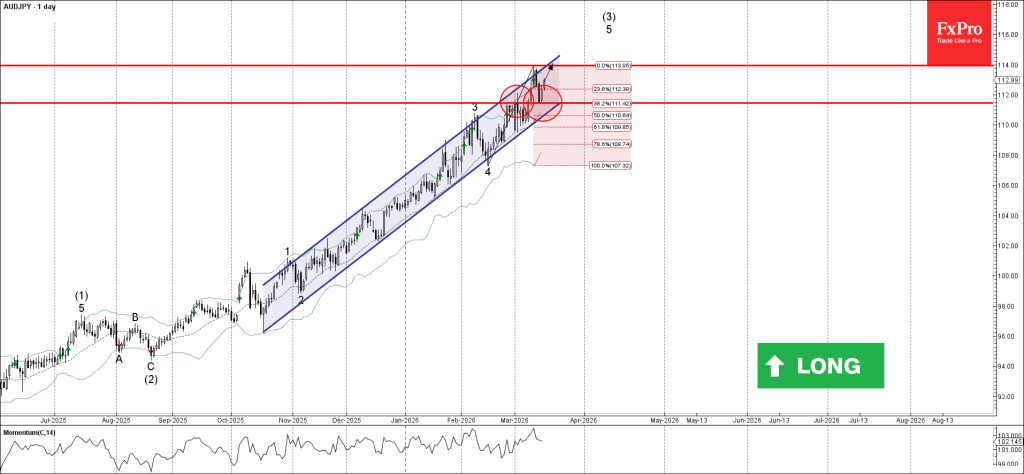The height and width of the screenshot is (474, 1024).
Task: Click the green LONG signal button
Action: 820,366
